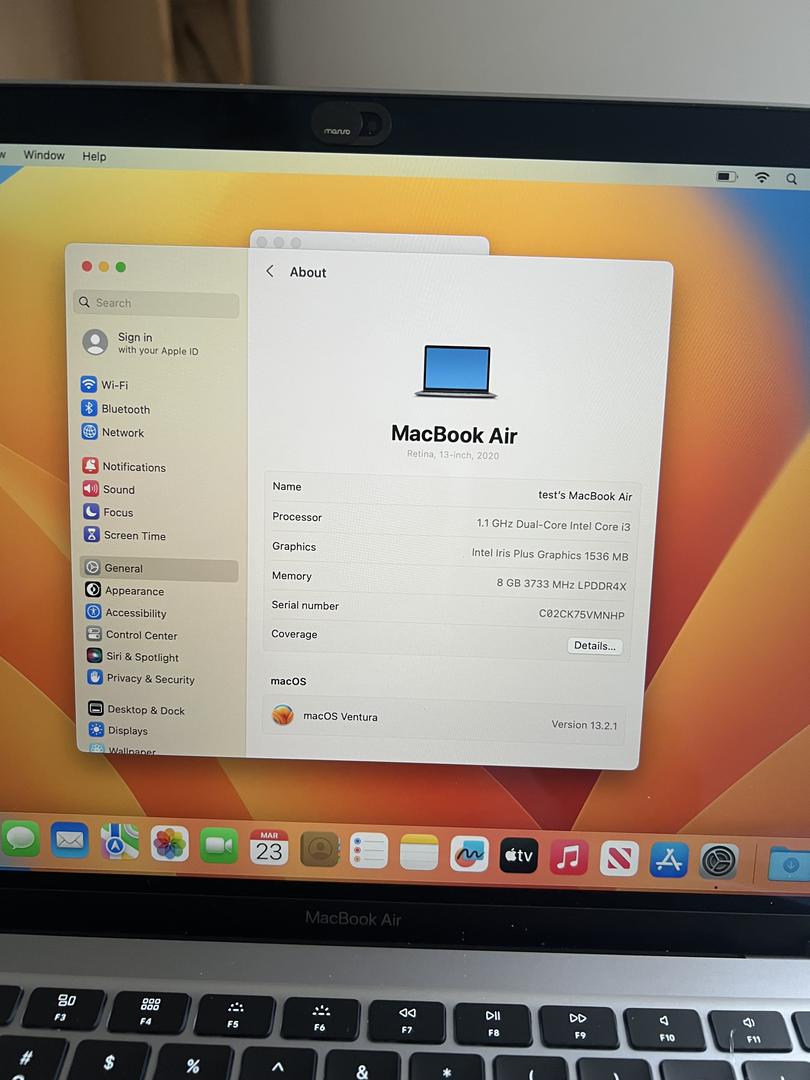Open Messages from the Dock
The width and height of the screenshot is (810, 1080).
pyautogui.click(x=20, y=838)
